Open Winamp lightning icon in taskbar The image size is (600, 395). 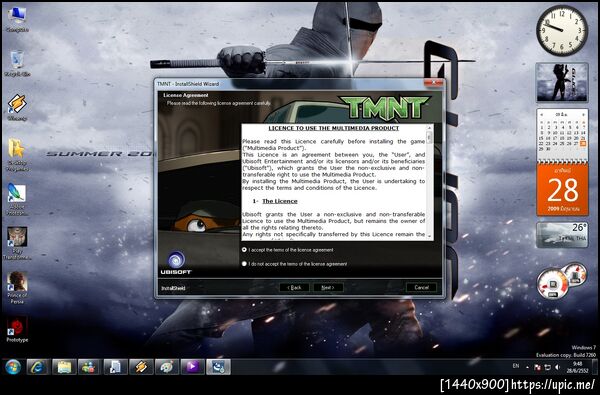tap(141, 367)
